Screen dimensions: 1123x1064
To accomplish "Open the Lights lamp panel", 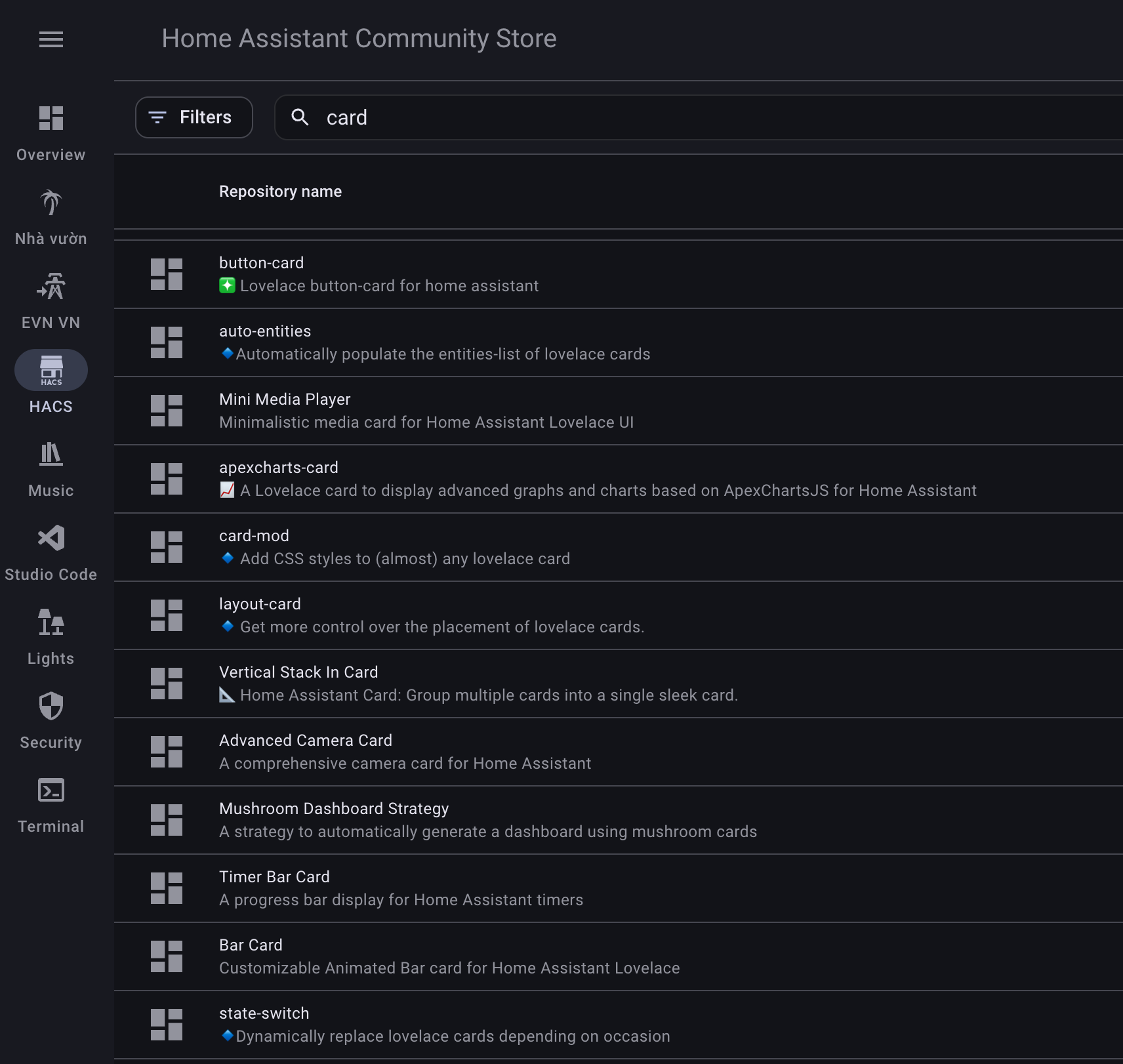I will [51, 623].
